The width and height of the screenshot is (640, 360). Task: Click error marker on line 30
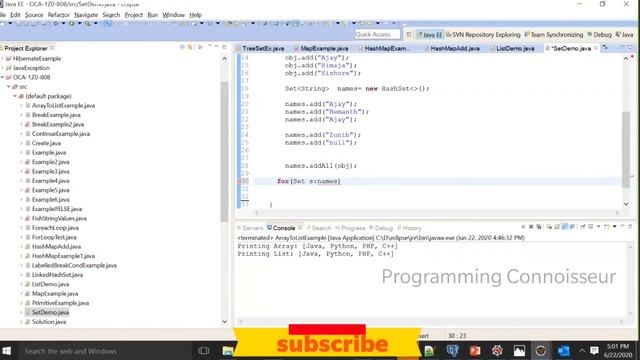(239, 181)
